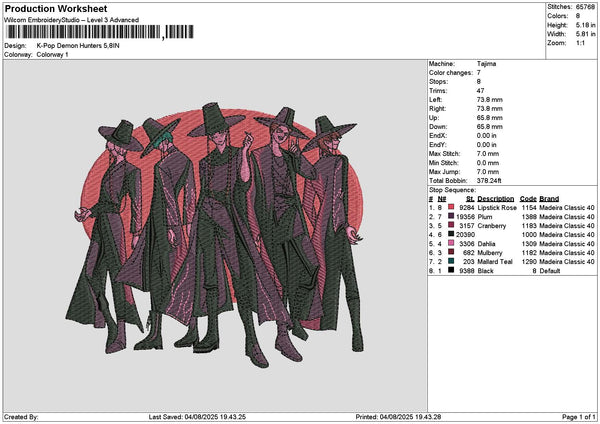600x424 pixels.
Task: Click the Left value 73.8 mm
Action: point(490,100)
